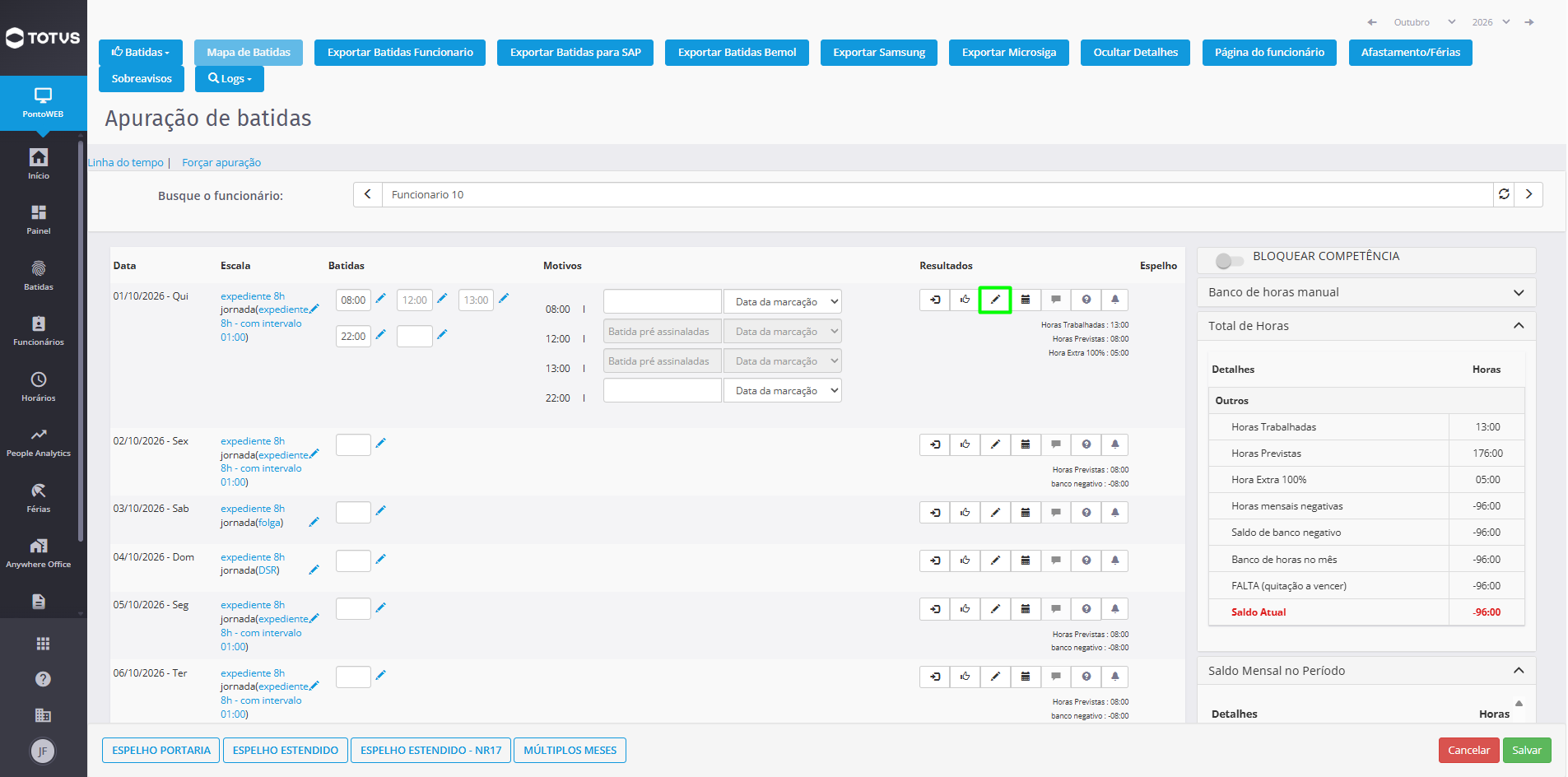Click ESPELHO PORTARIA button

(161, 750)
